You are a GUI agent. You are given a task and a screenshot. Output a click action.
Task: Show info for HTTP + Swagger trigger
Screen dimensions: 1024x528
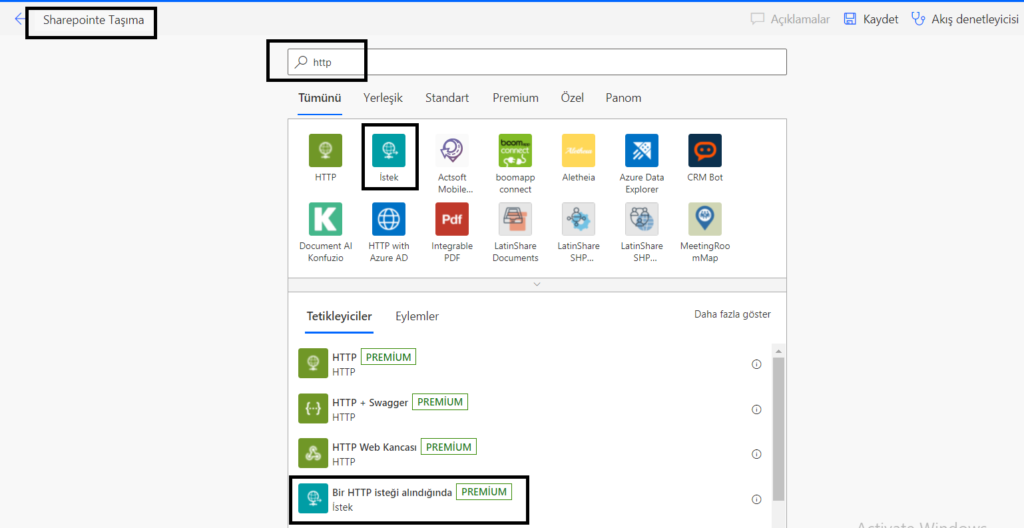pyautogui.click(x=757, y=410)
